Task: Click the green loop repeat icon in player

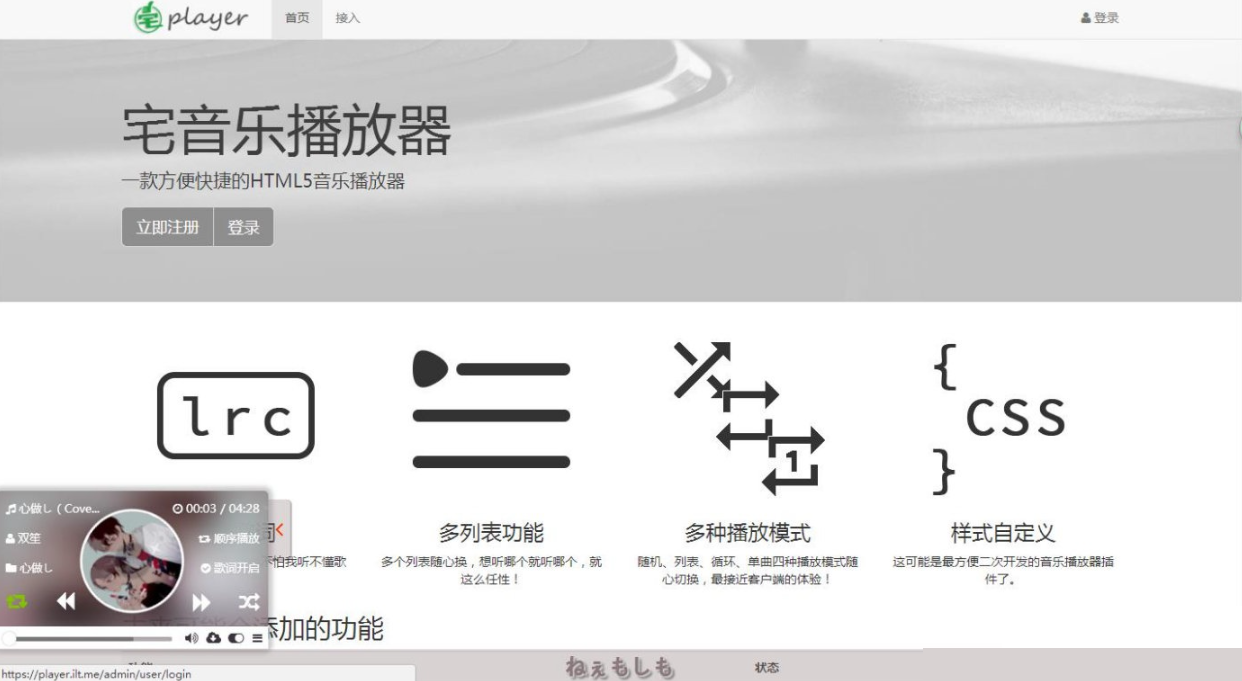Action: (17, 601)
